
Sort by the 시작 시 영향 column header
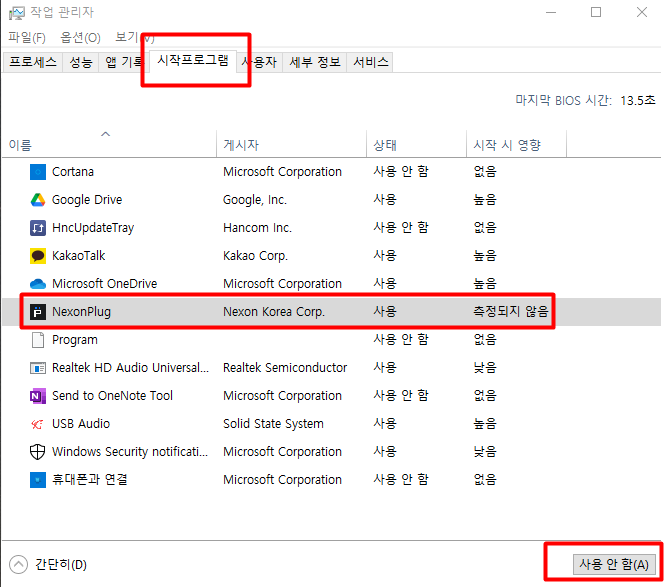pyautogui.click(x=516, y=145)
